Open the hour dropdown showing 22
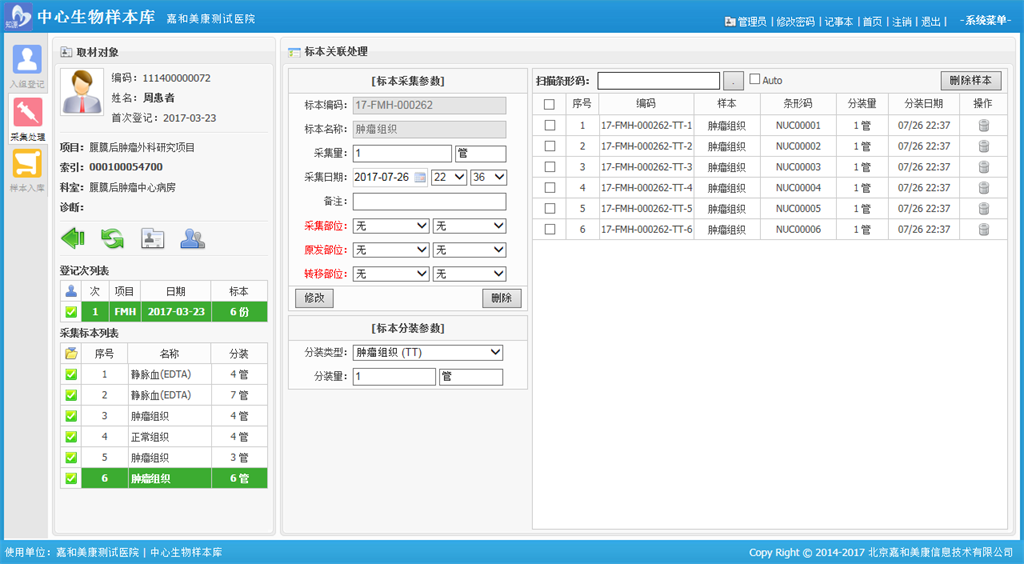 click(x=448, y=177)
